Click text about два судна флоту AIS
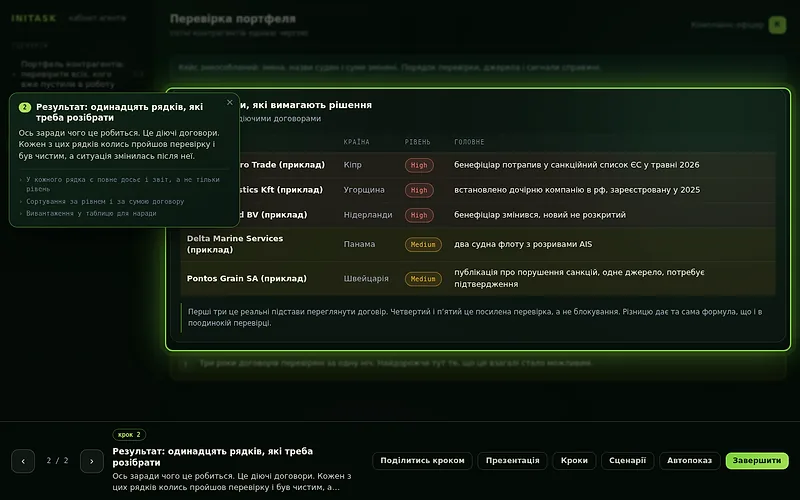The height and width of the screenshot is (500, 800). 523,244
